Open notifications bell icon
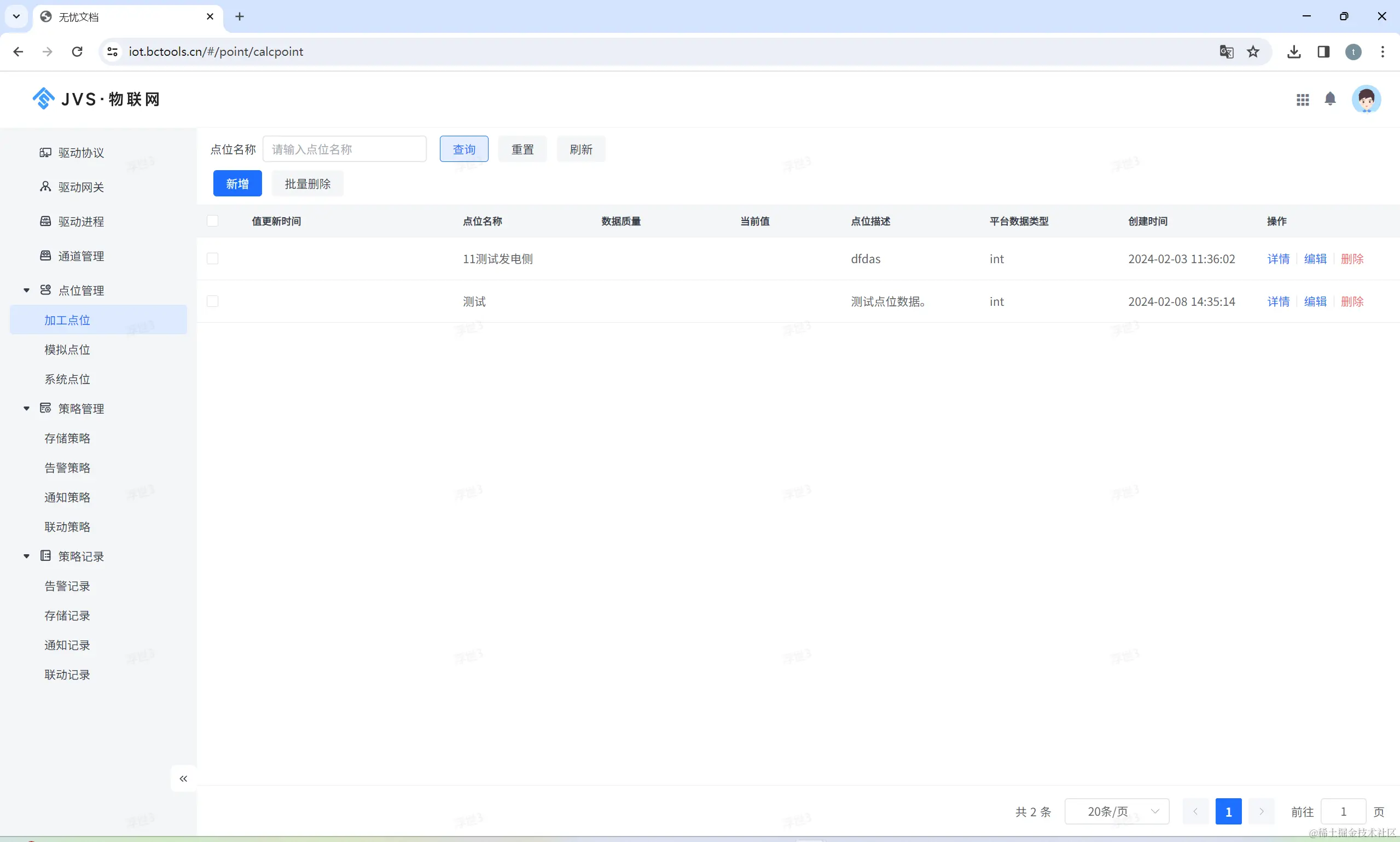Viewport: 1400px width, 842px height. click(1329, 99)
